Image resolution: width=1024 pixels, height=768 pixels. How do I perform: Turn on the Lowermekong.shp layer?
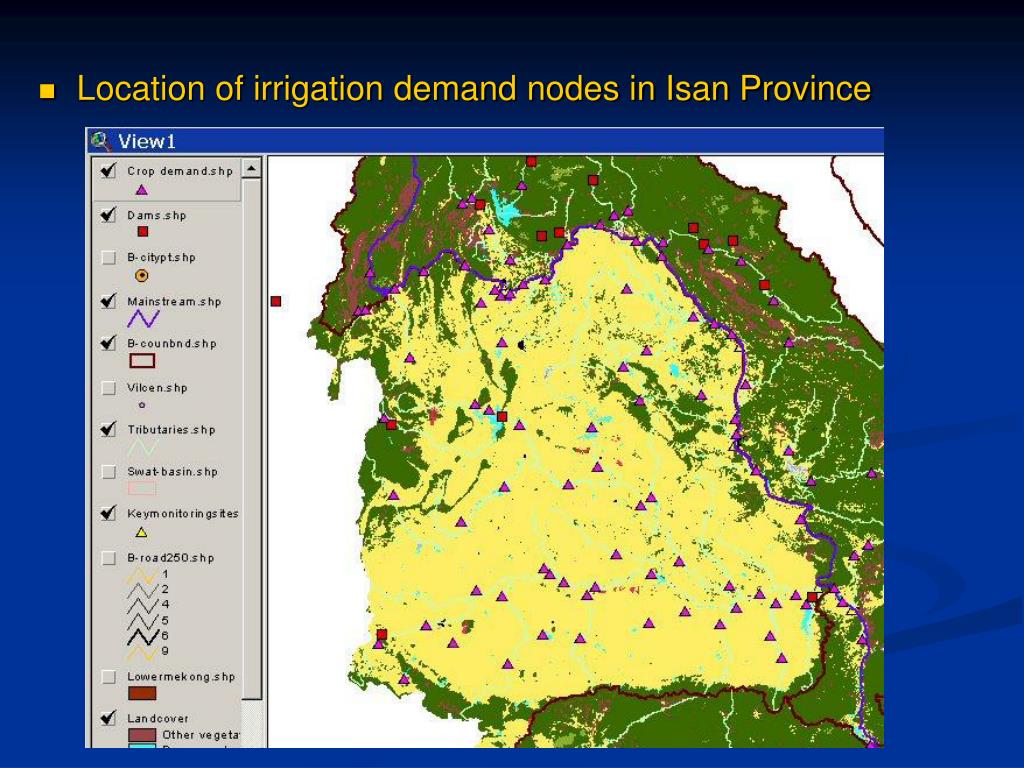(x=108, y=677)
